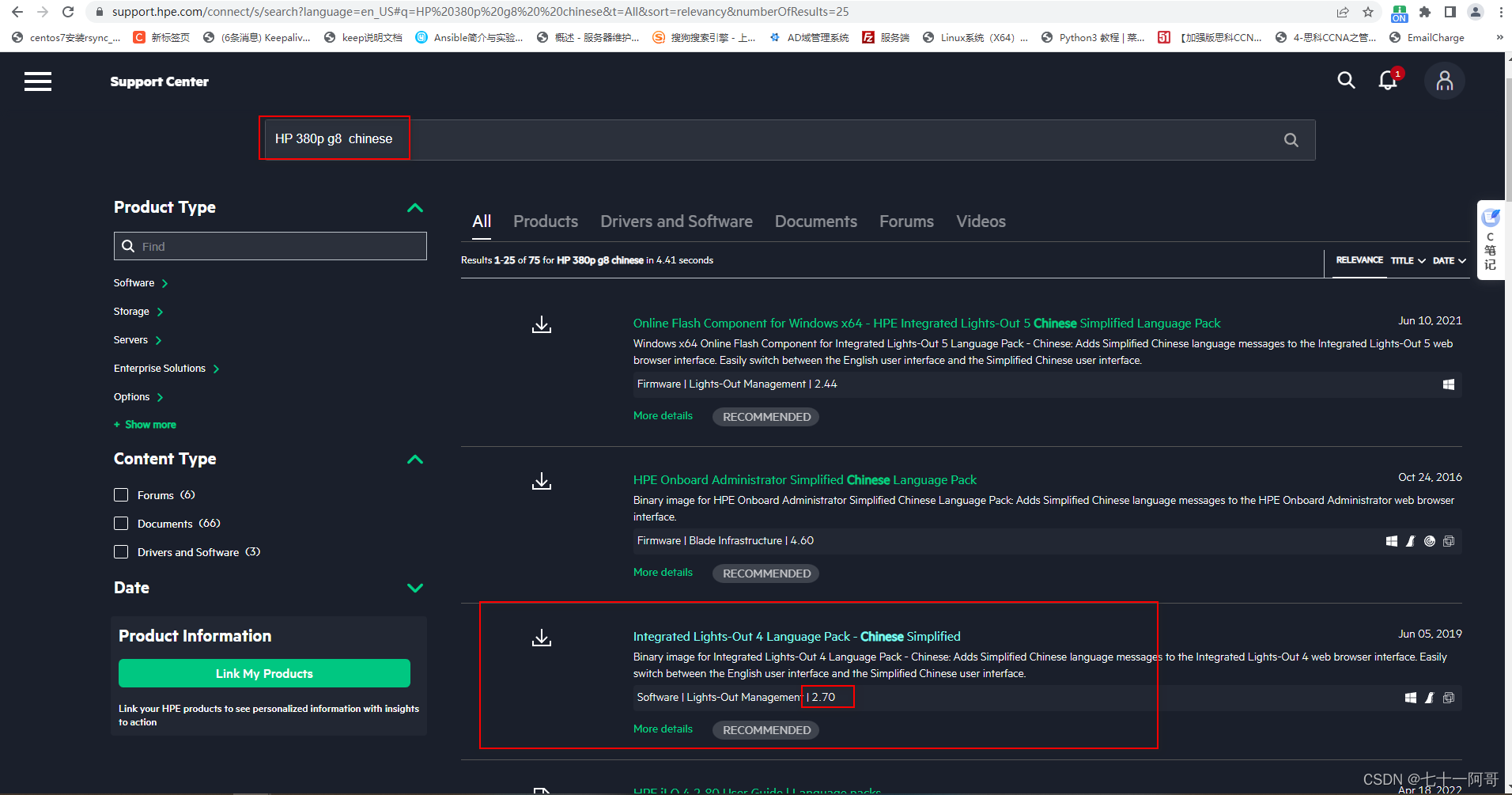Screen dimensions: 1512x795
Task: Open Integrated Lights-Out 4 Language Pack link
Action: [797, 637]
